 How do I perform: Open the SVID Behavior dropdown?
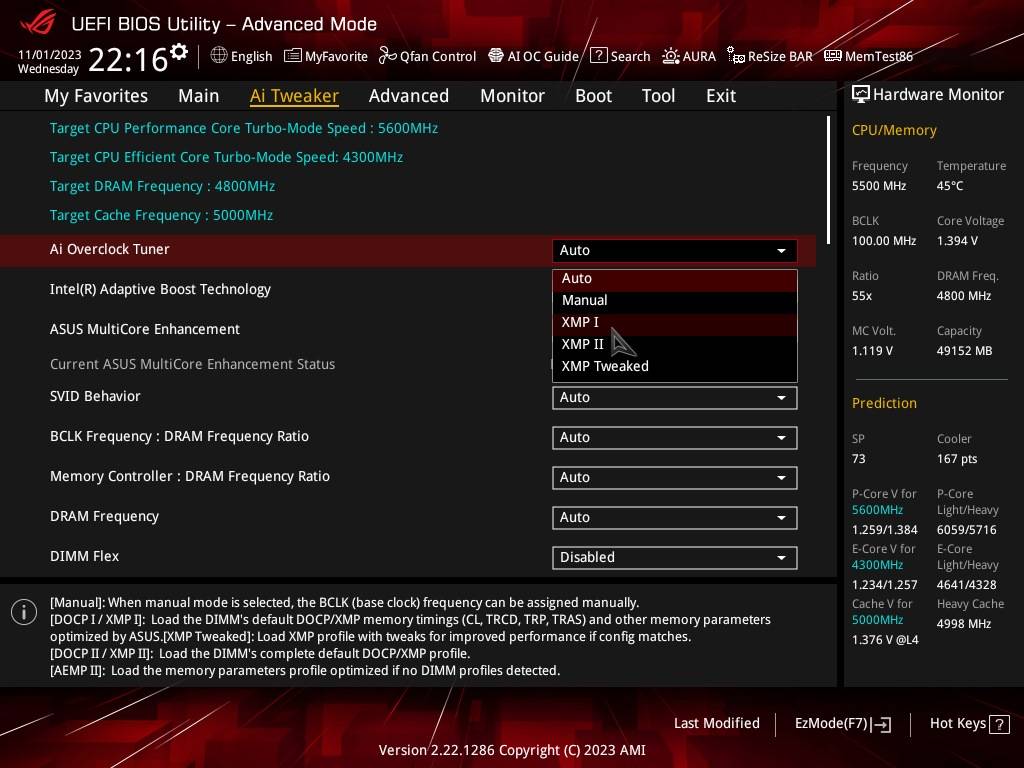(x=674, y=397)
